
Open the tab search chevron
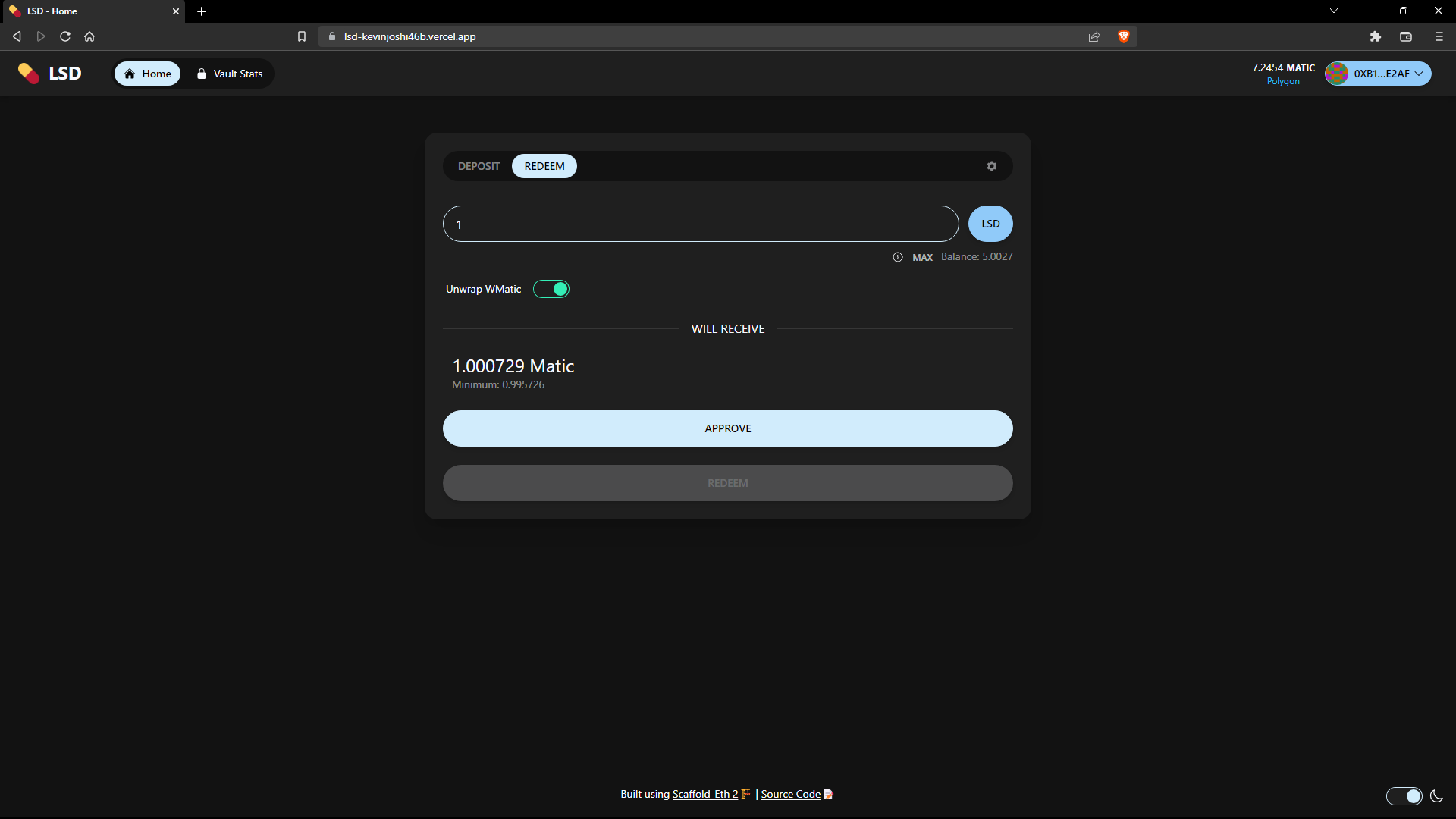coord(1334,11)
